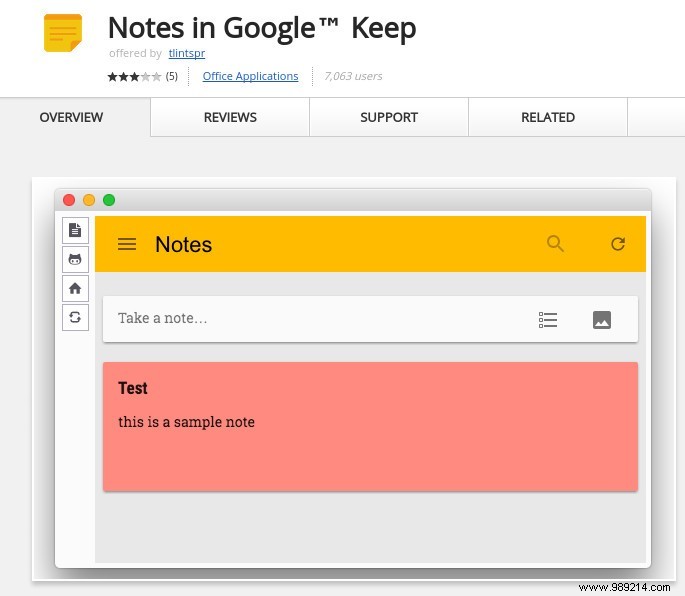Click the Test note title
This screenshot has width=685, height=596.
[x=133, y=388]
